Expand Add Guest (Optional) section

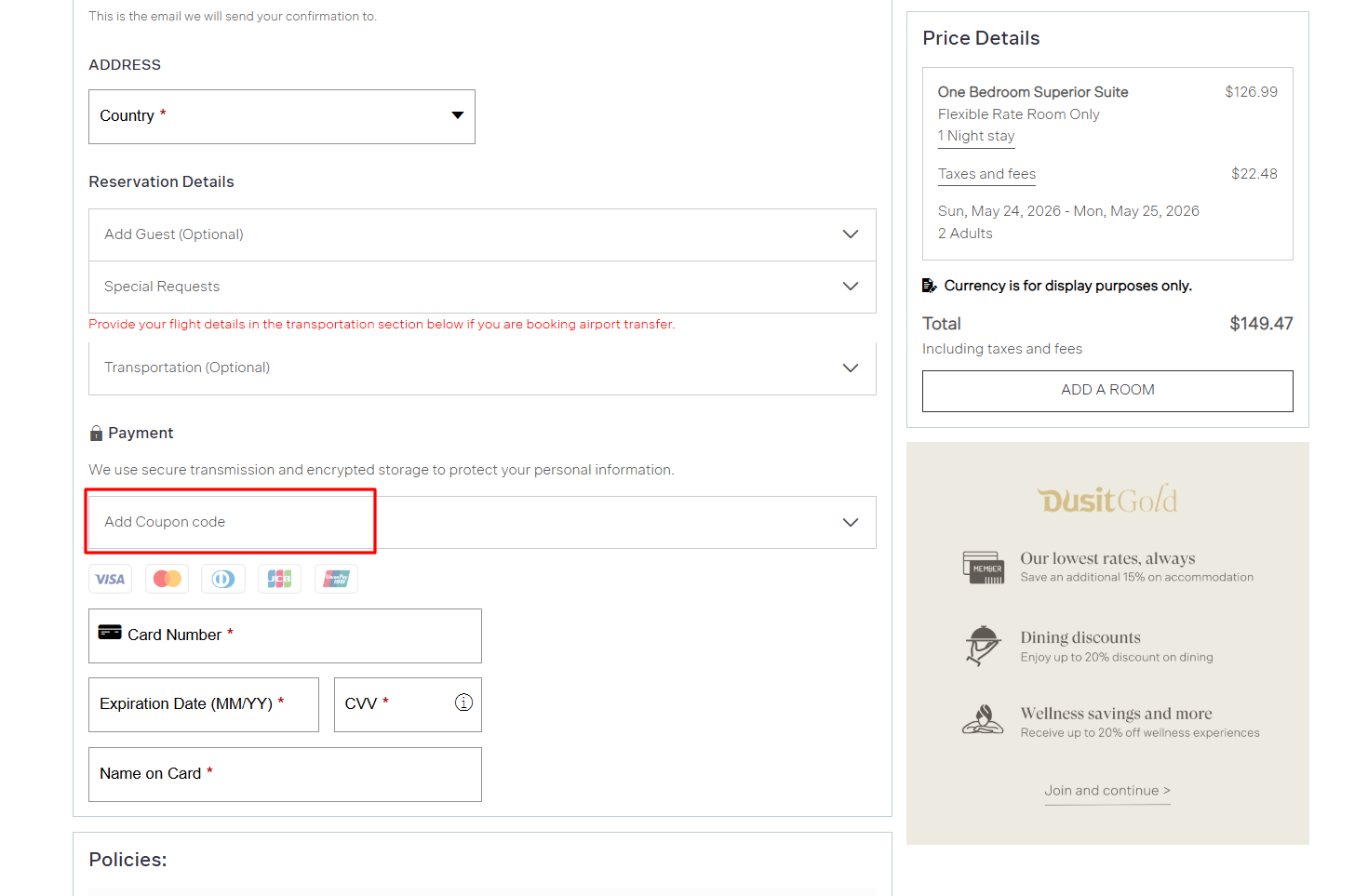[x=482, y=234]
